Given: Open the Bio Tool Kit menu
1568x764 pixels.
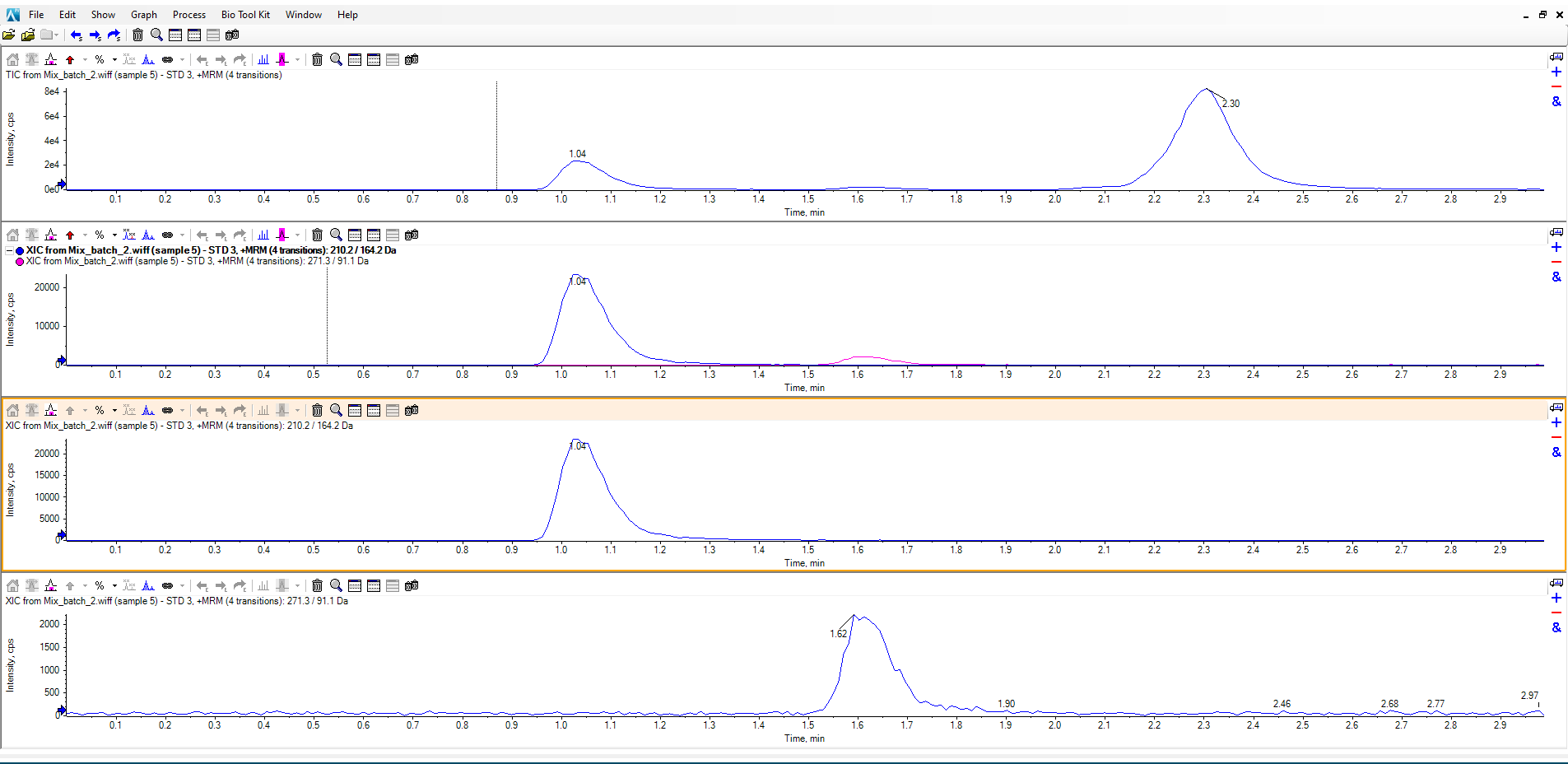Looking at the screenshot, I should click(x=245, y=15).
